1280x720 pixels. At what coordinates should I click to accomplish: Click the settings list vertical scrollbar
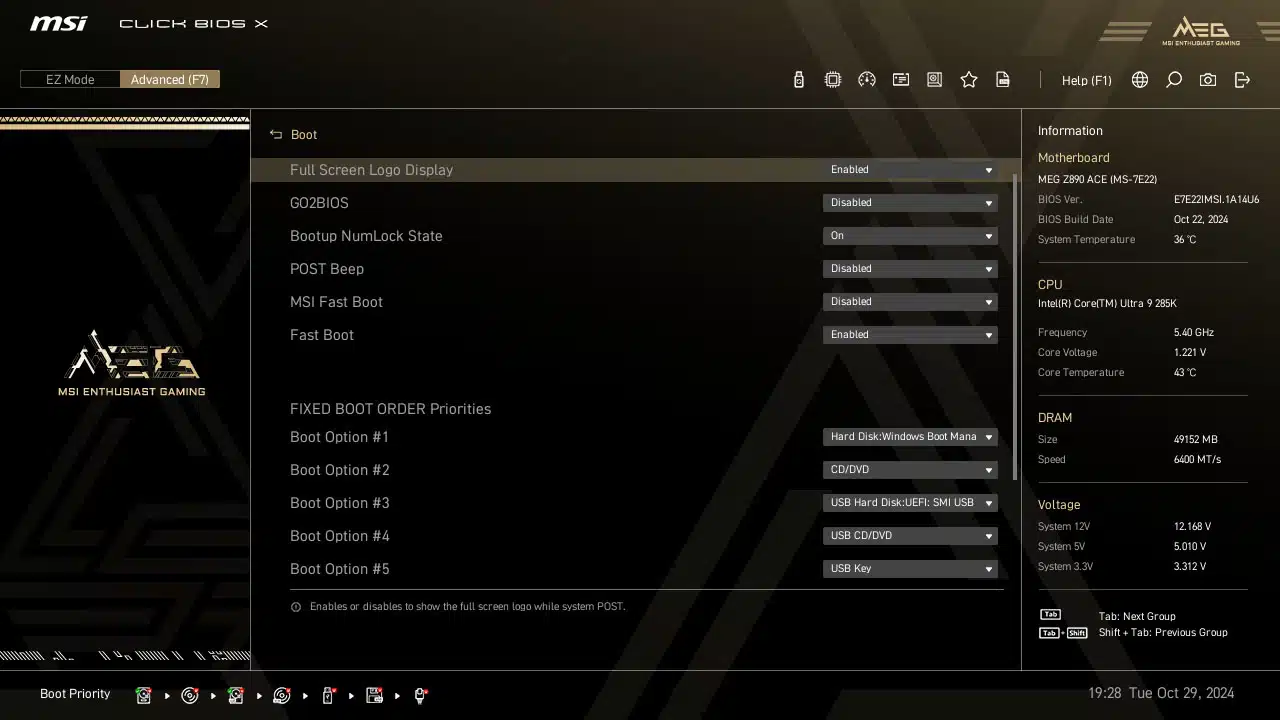[1015, 325]
